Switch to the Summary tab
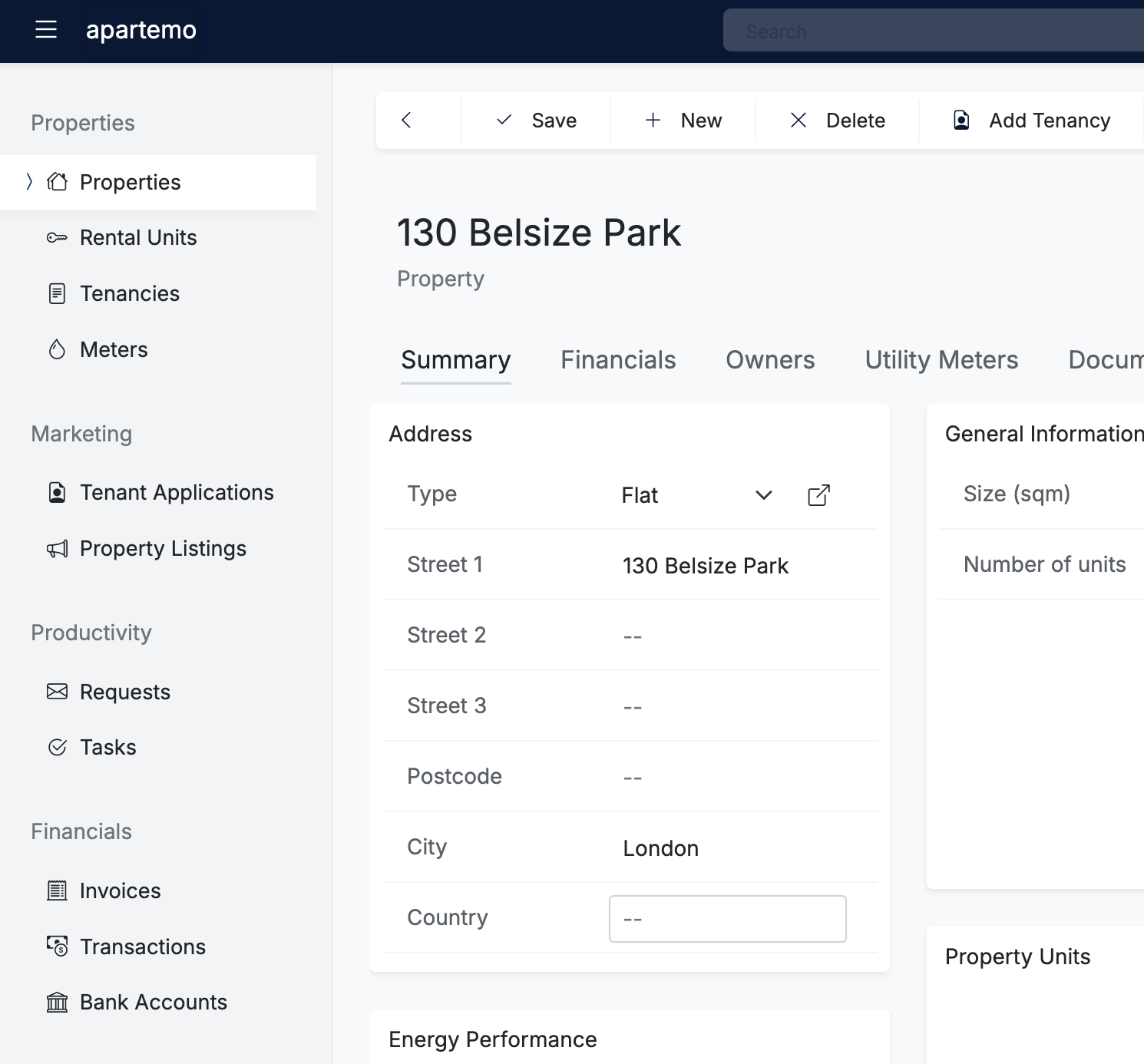 pyautogui.click(x=456, y=360)
